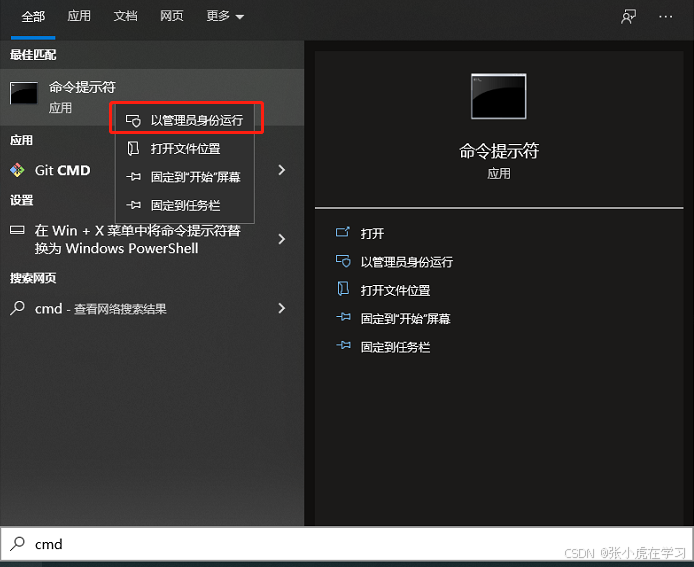
Task: Click 固定到任务栏 in the right details panel
Action: coord(395,347)
